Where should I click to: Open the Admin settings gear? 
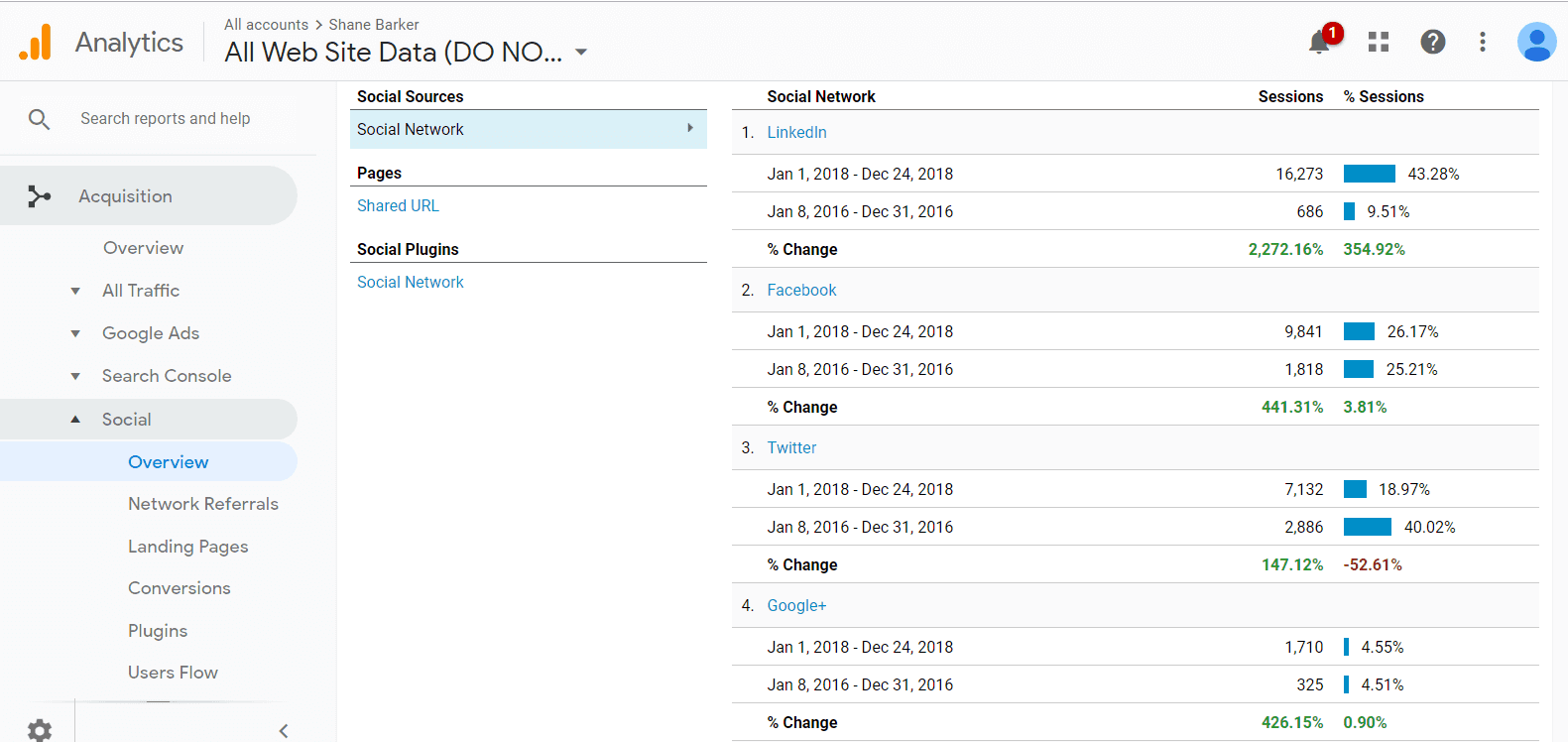40,730
